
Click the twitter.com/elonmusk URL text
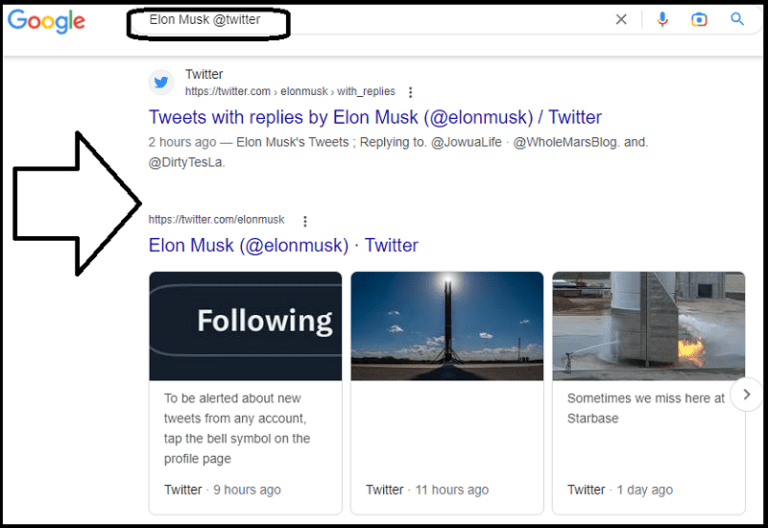coord(216,220)
